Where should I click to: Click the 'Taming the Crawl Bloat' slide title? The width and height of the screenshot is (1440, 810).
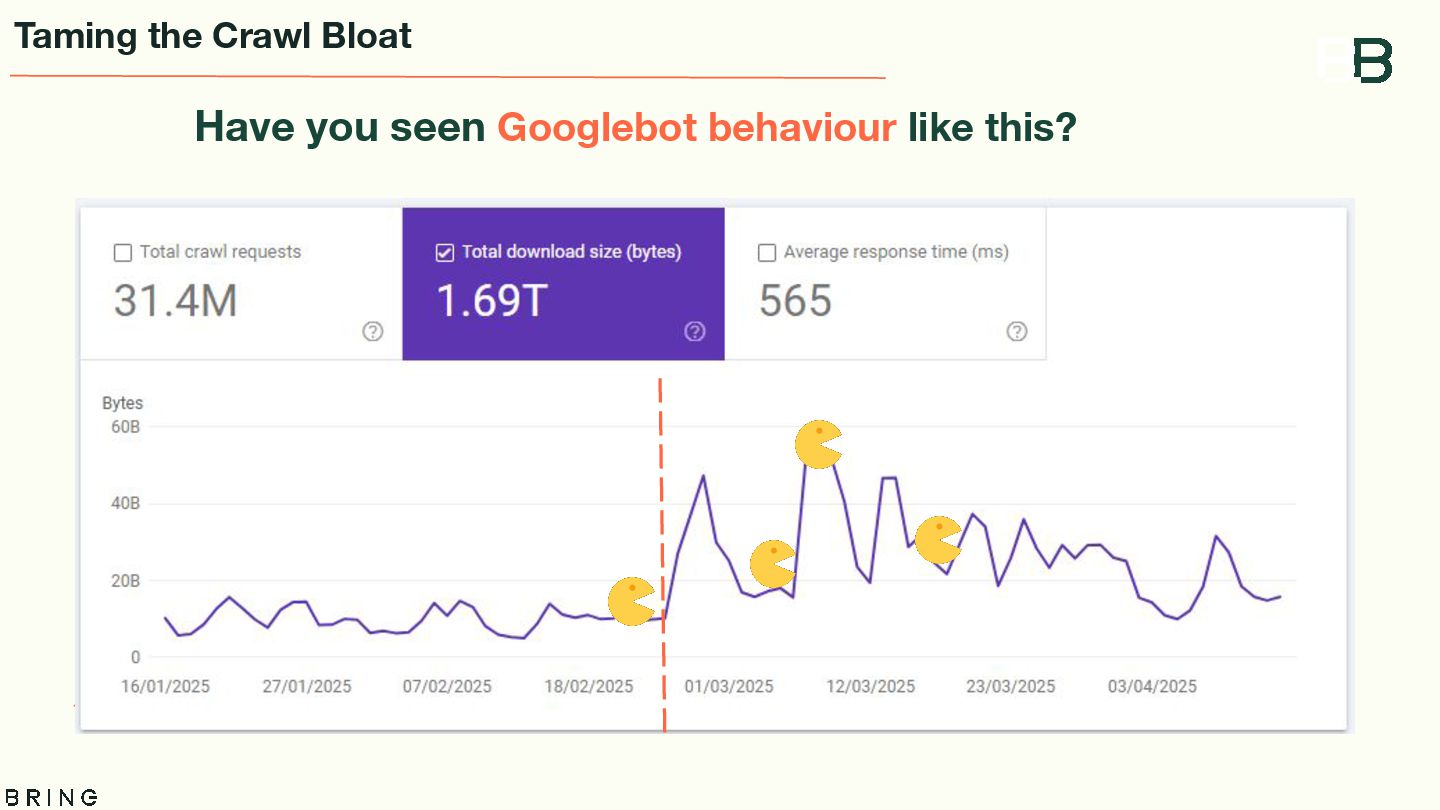click(x=213, y=37)
